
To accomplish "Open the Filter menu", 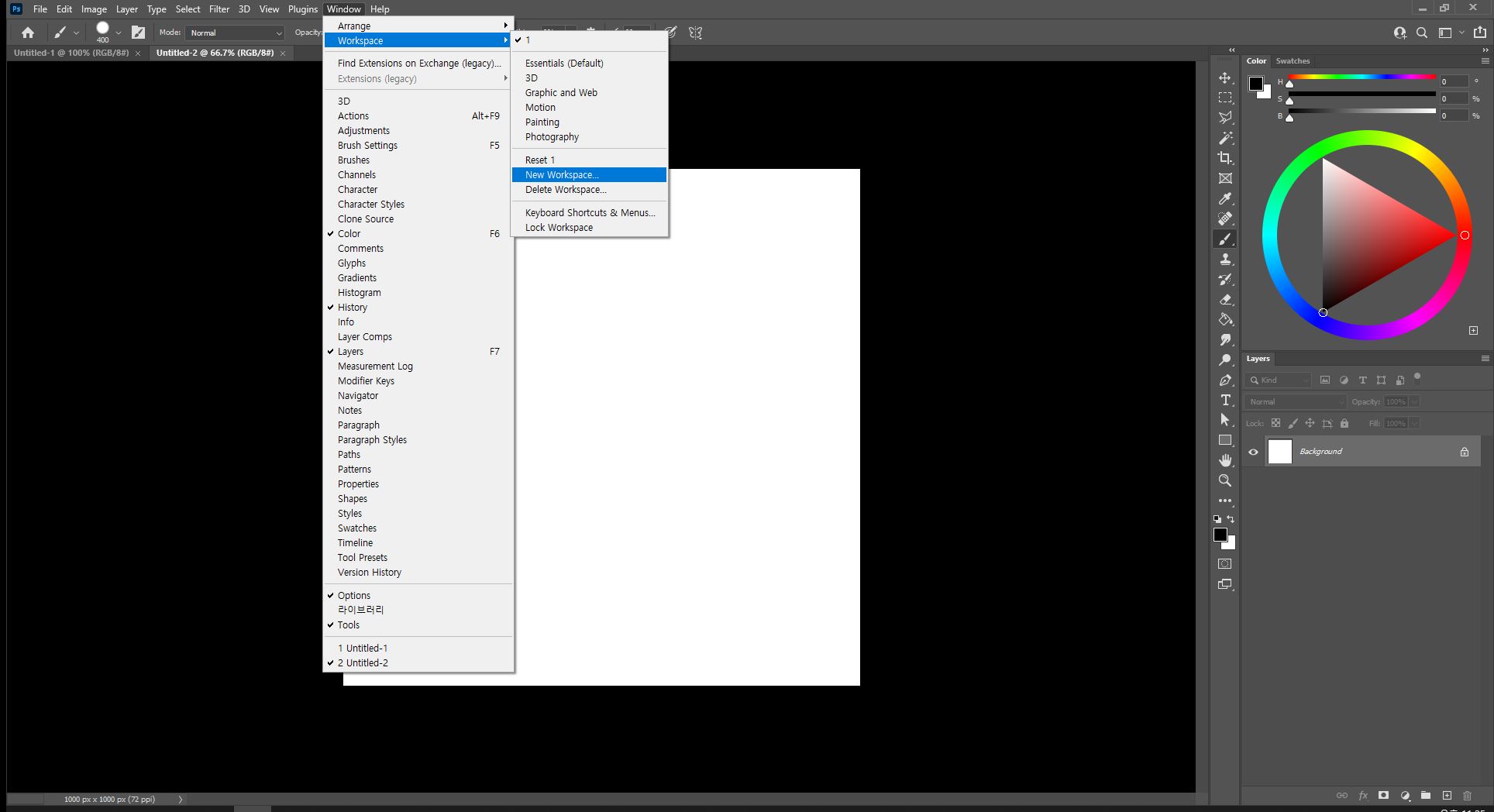I will pyautogui.click(x=219, y=9).
